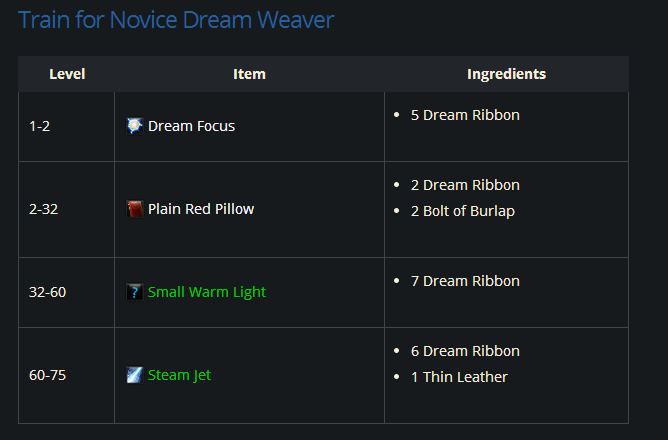
Task: Open the Dream Focus item link
Action: coord(191,126)
